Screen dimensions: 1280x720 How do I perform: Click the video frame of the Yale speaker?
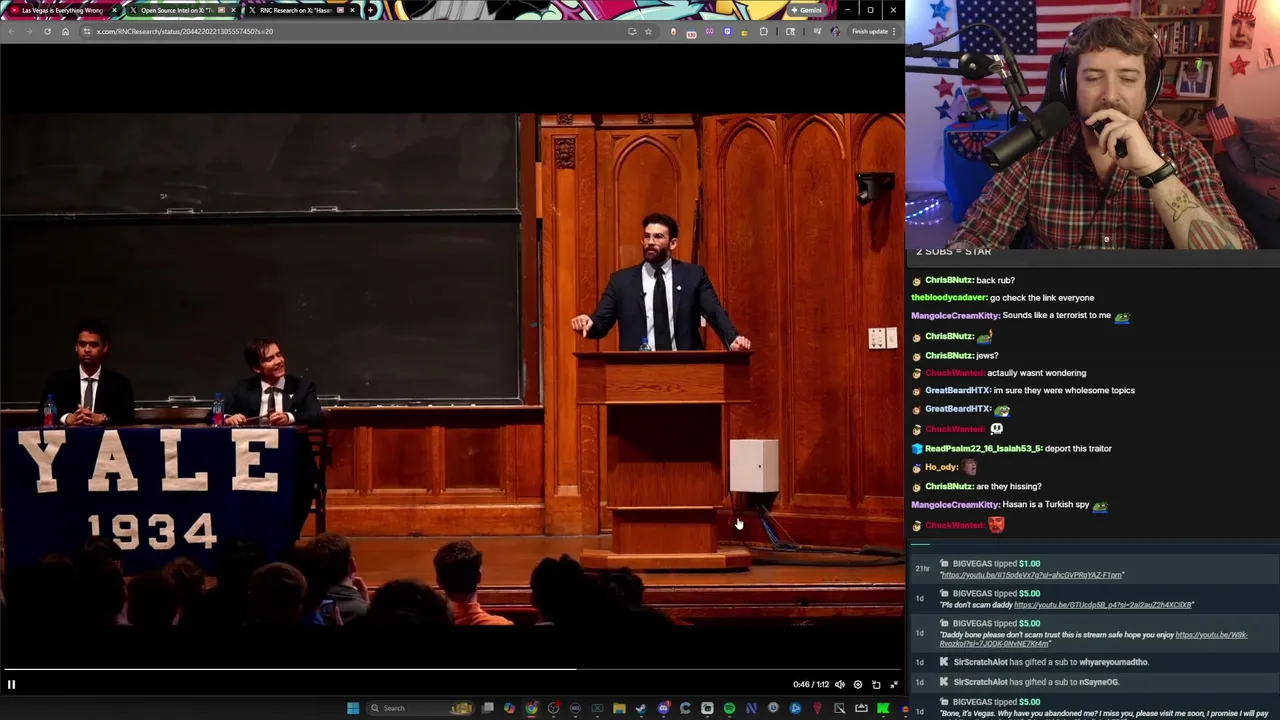452,370
